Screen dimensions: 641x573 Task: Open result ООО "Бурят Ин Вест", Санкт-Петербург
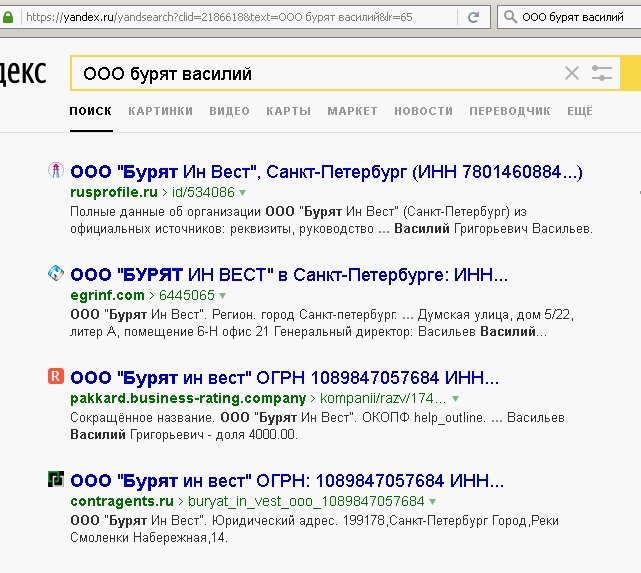tap(326, 172)
